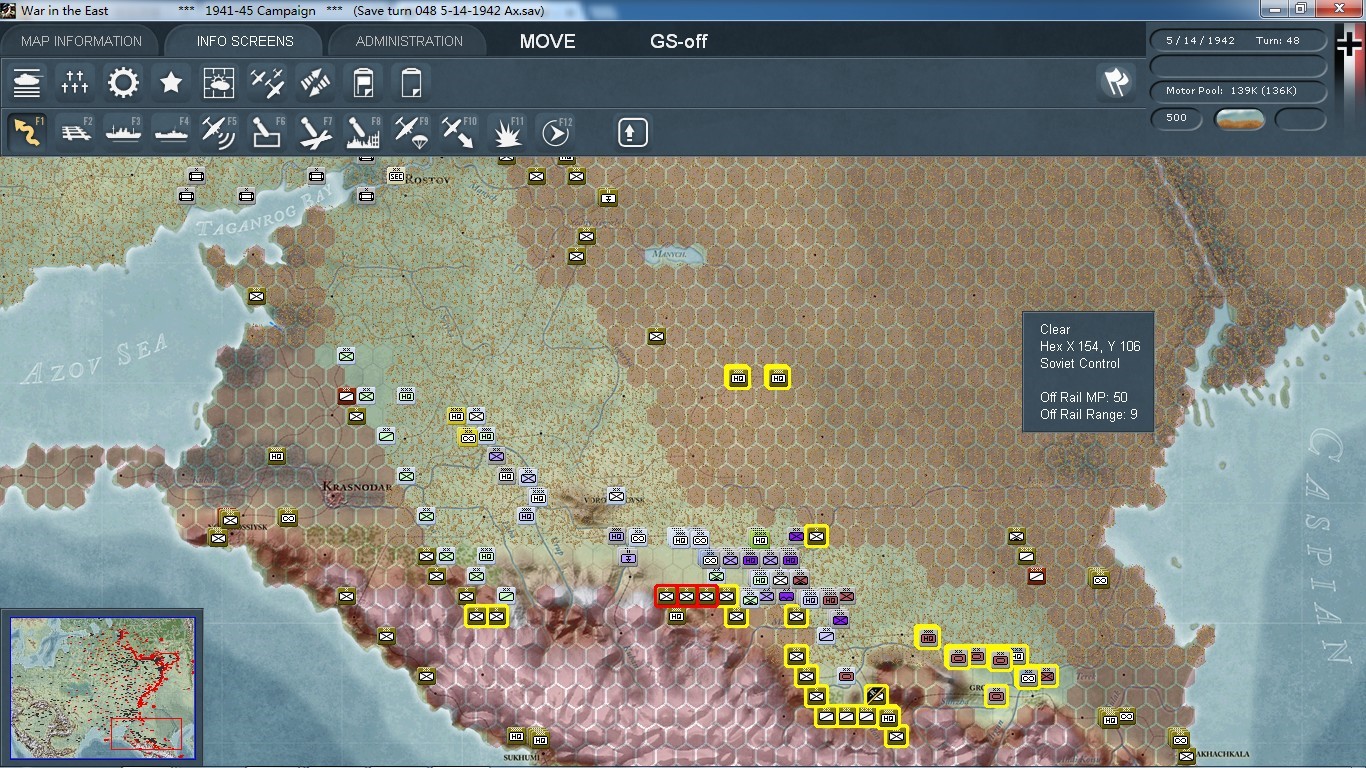This screenshot has height=768, width=1366.
Task: Select the F11 explosion mode icon
Action: pos(507,131)
